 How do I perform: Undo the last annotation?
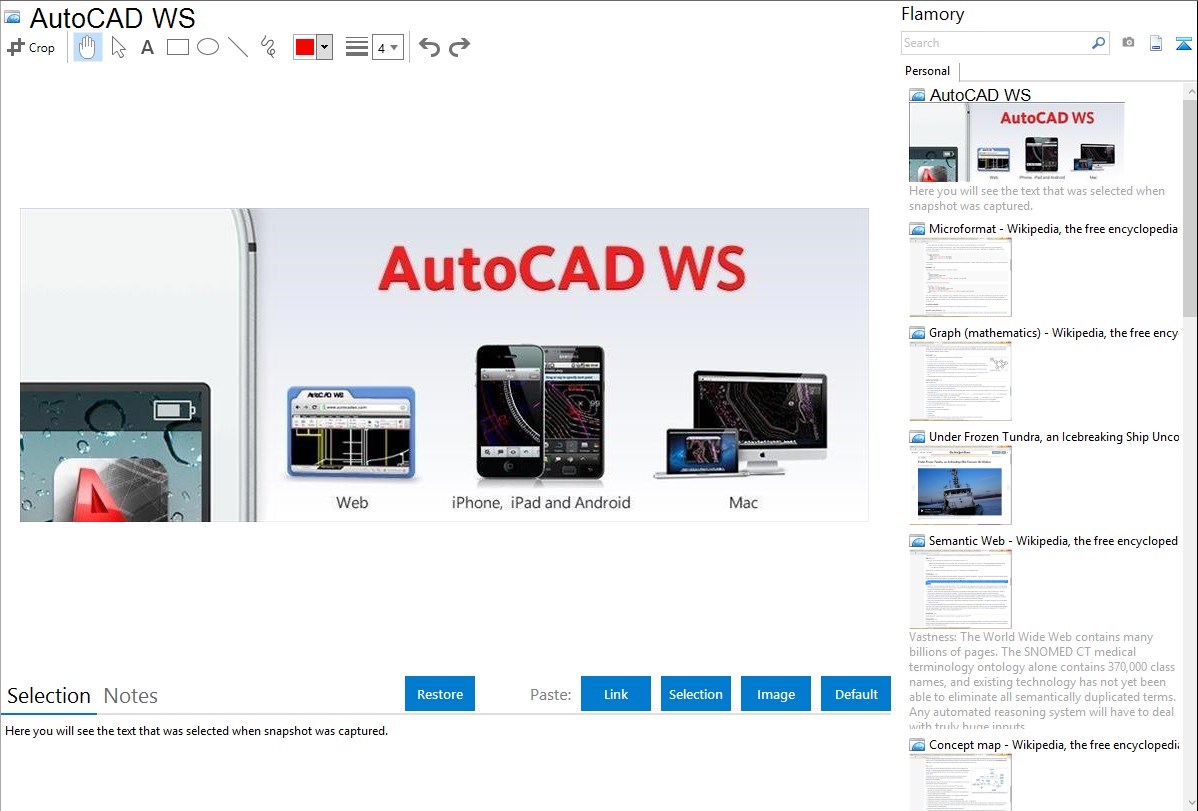click(429, 47)
